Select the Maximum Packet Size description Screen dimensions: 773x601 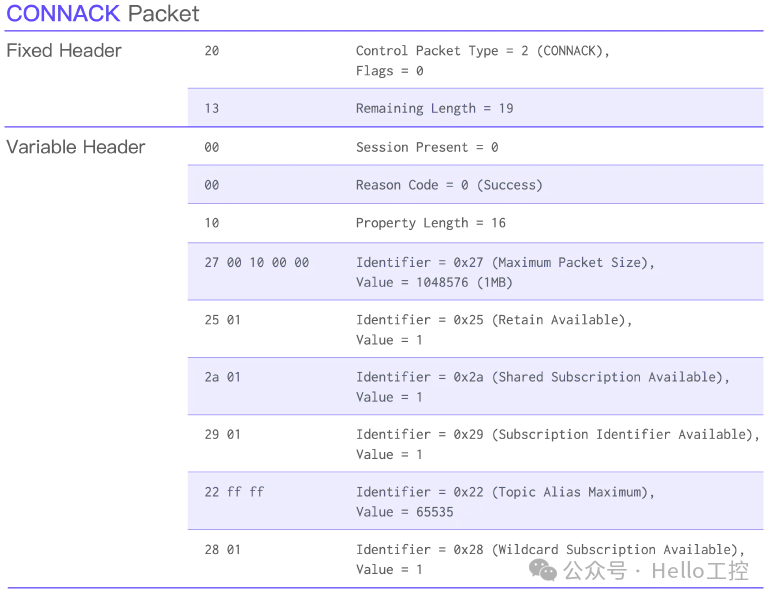click(505, 272)
